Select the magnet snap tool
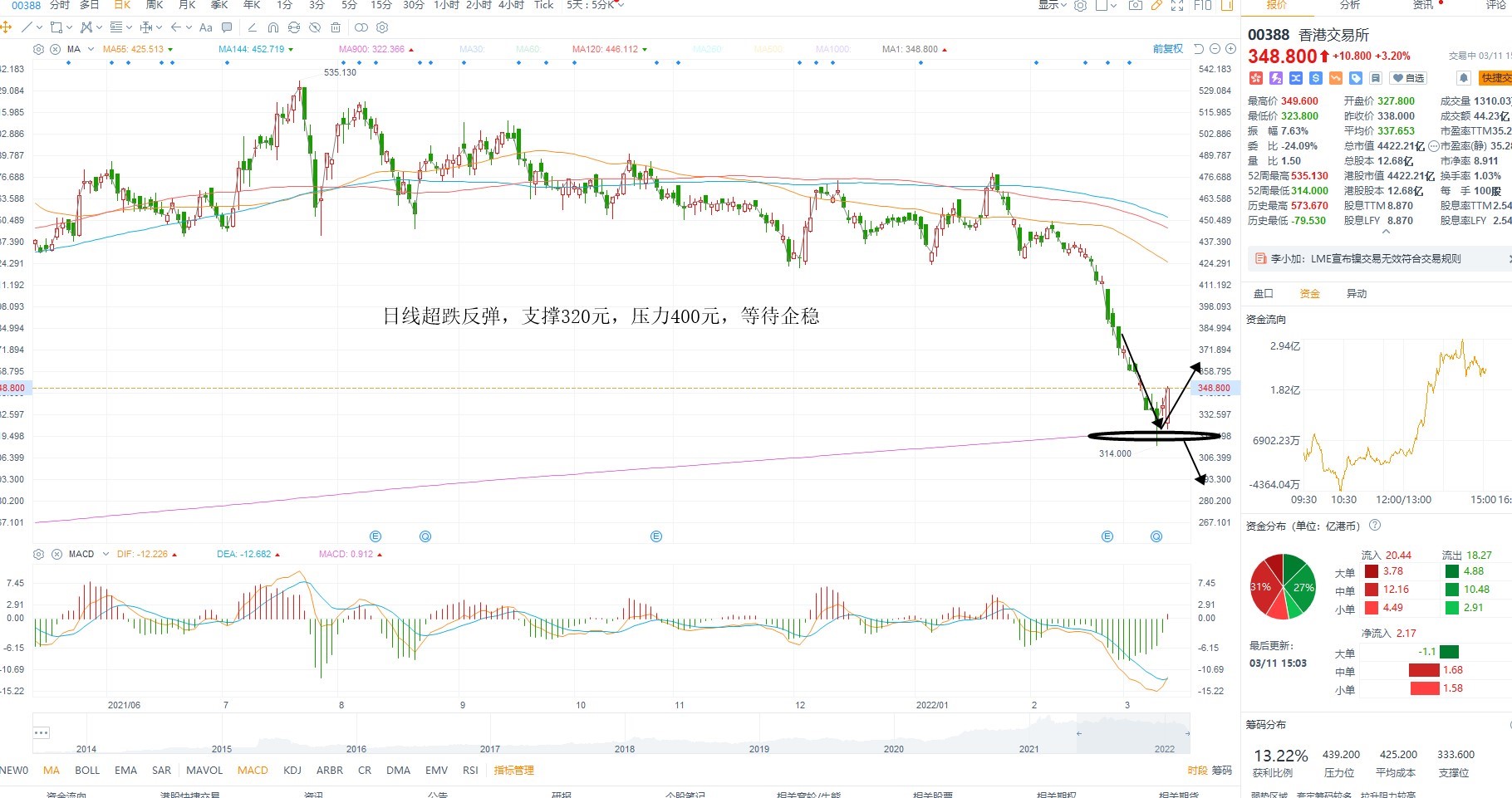 (272, 27)
